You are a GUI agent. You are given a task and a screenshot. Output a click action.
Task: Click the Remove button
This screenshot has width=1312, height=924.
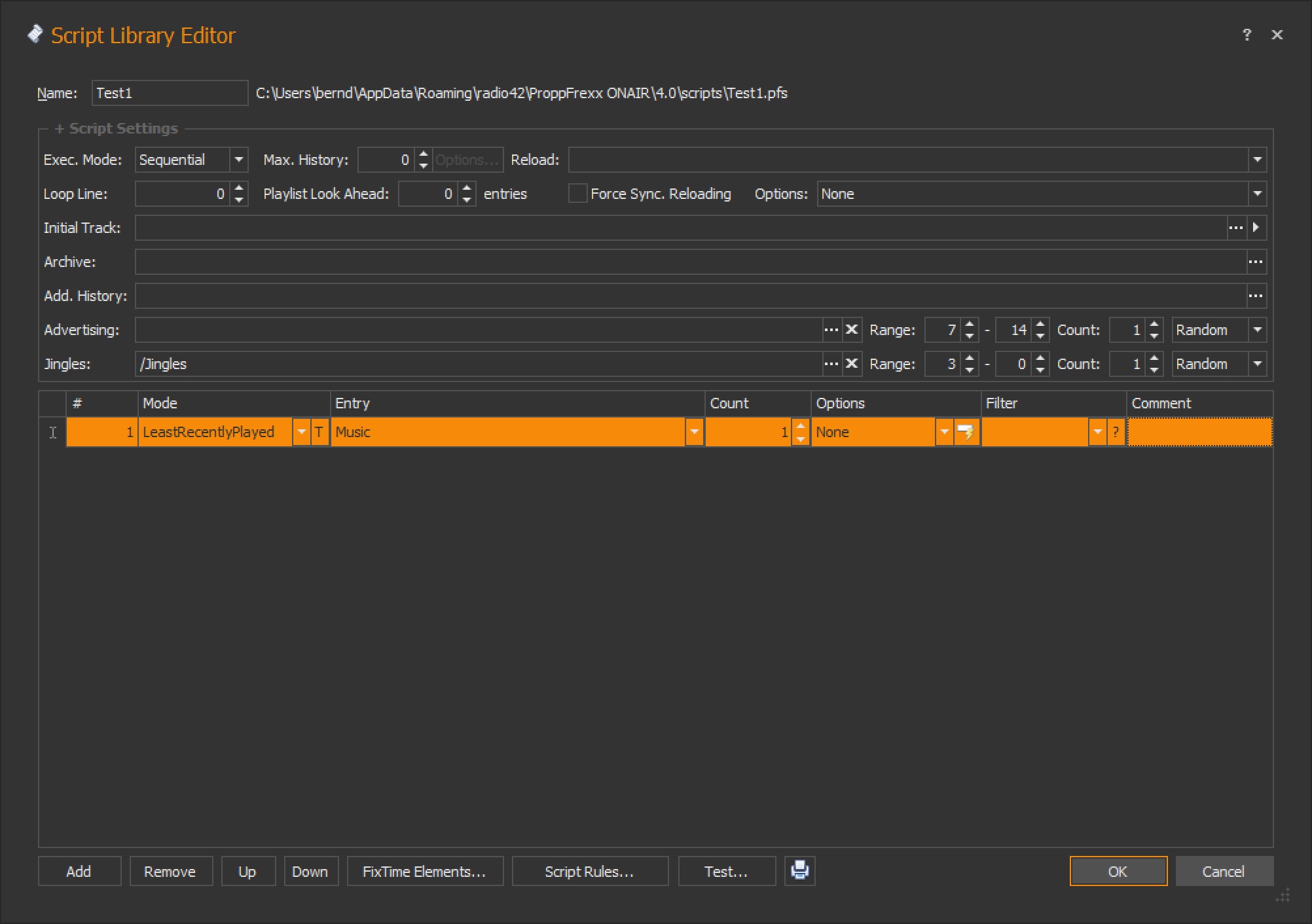[171, 871]
